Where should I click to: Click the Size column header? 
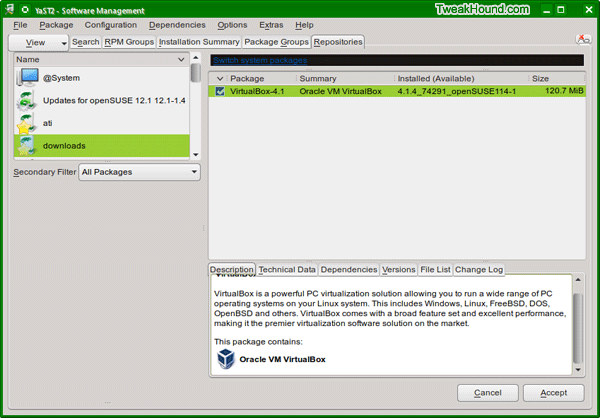coord(557,78)
